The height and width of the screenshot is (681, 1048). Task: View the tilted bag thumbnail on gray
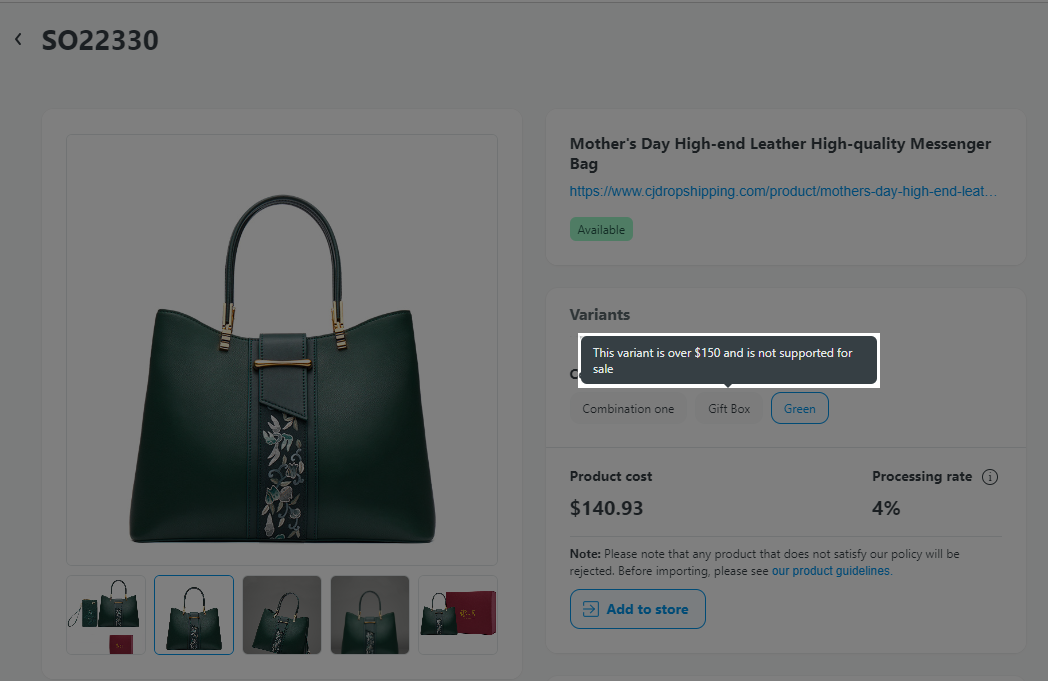tap(282, 614)
